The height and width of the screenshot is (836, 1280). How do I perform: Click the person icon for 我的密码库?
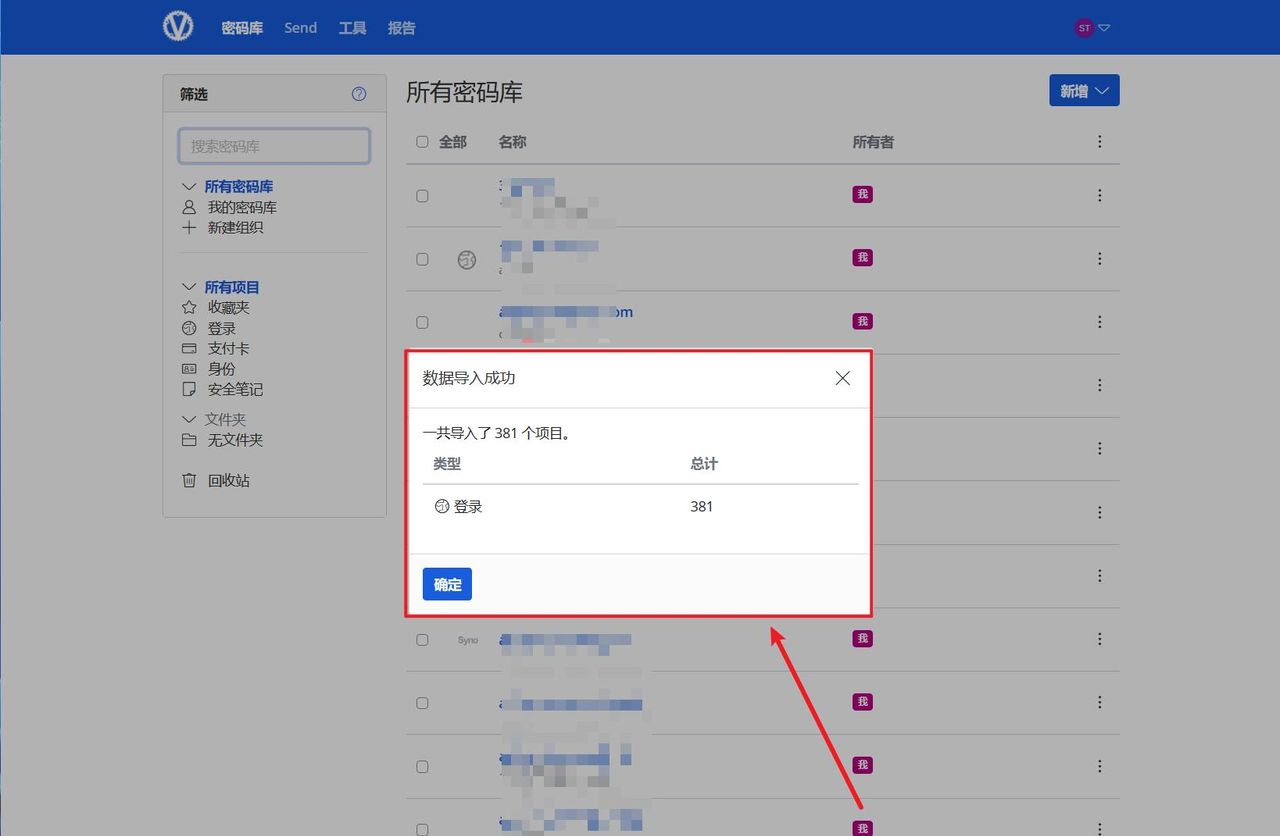click(x=189, y=207)
